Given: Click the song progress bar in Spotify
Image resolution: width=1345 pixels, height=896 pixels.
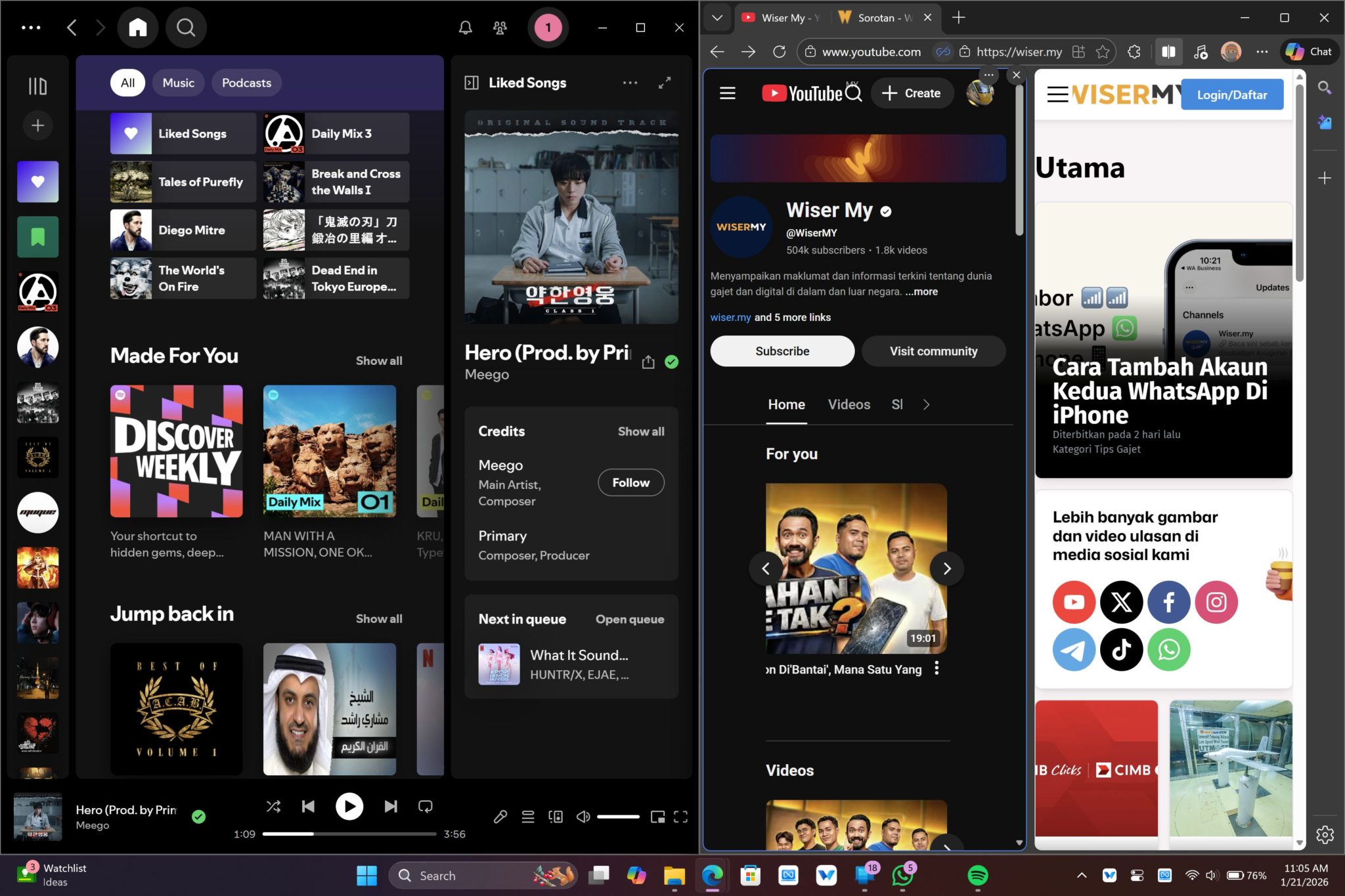Looking at the screenshot, I should [x=349, y=834].
